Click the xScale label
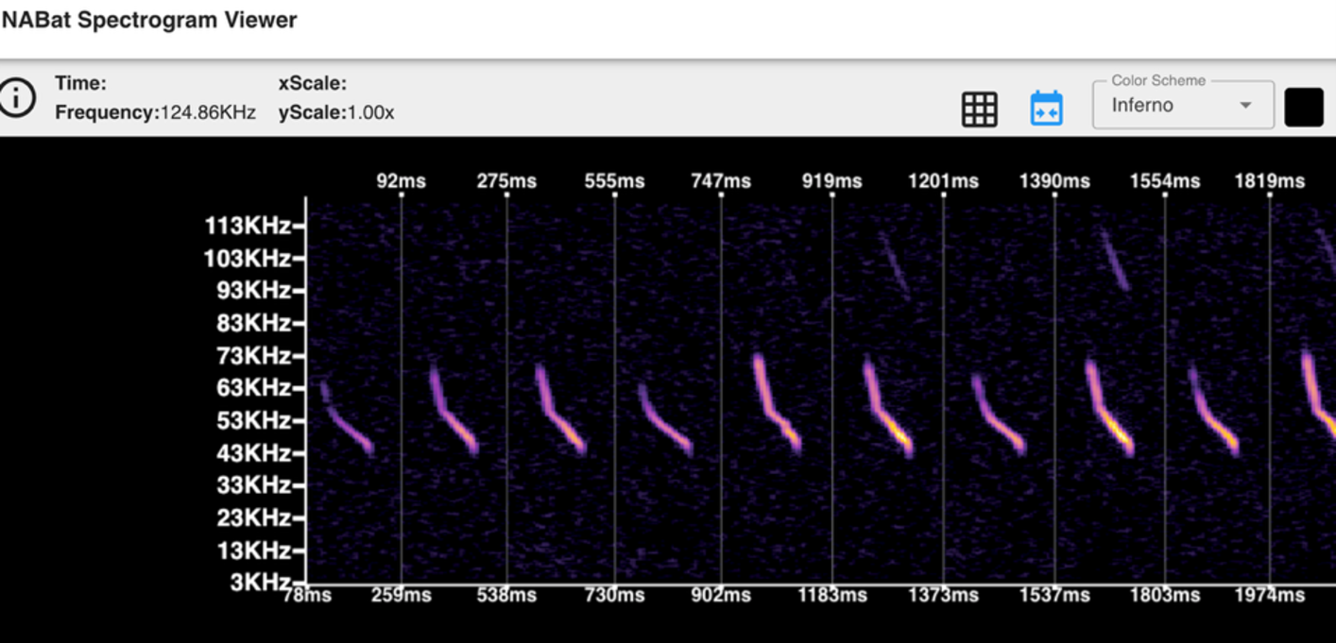The image size is (1336, 643). 313,84
